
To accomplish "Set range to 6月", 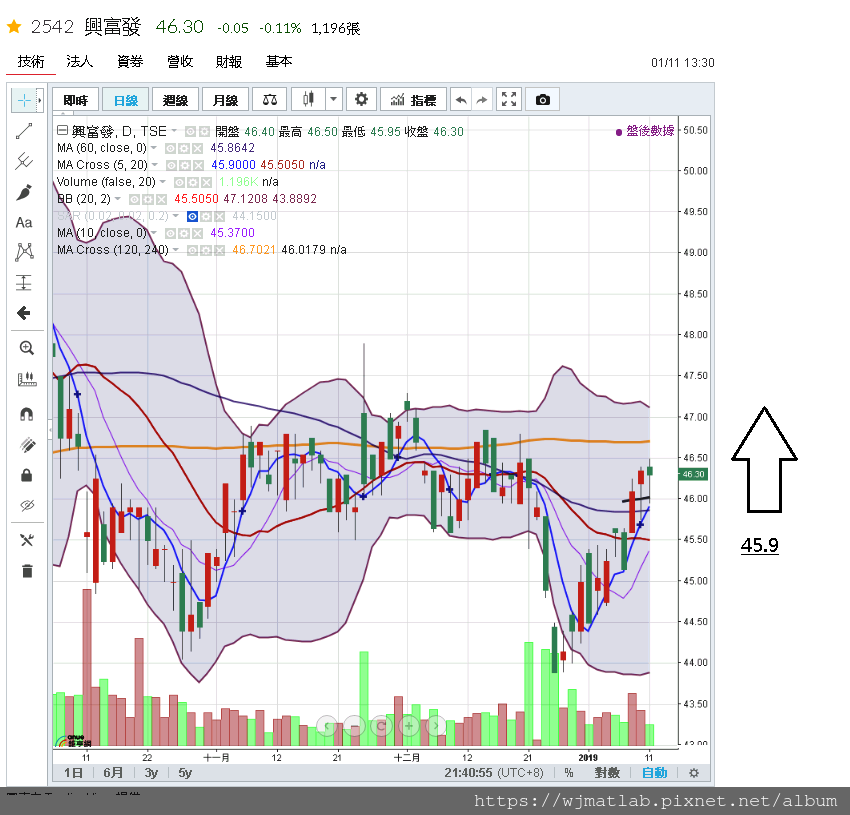I will 113,773.
